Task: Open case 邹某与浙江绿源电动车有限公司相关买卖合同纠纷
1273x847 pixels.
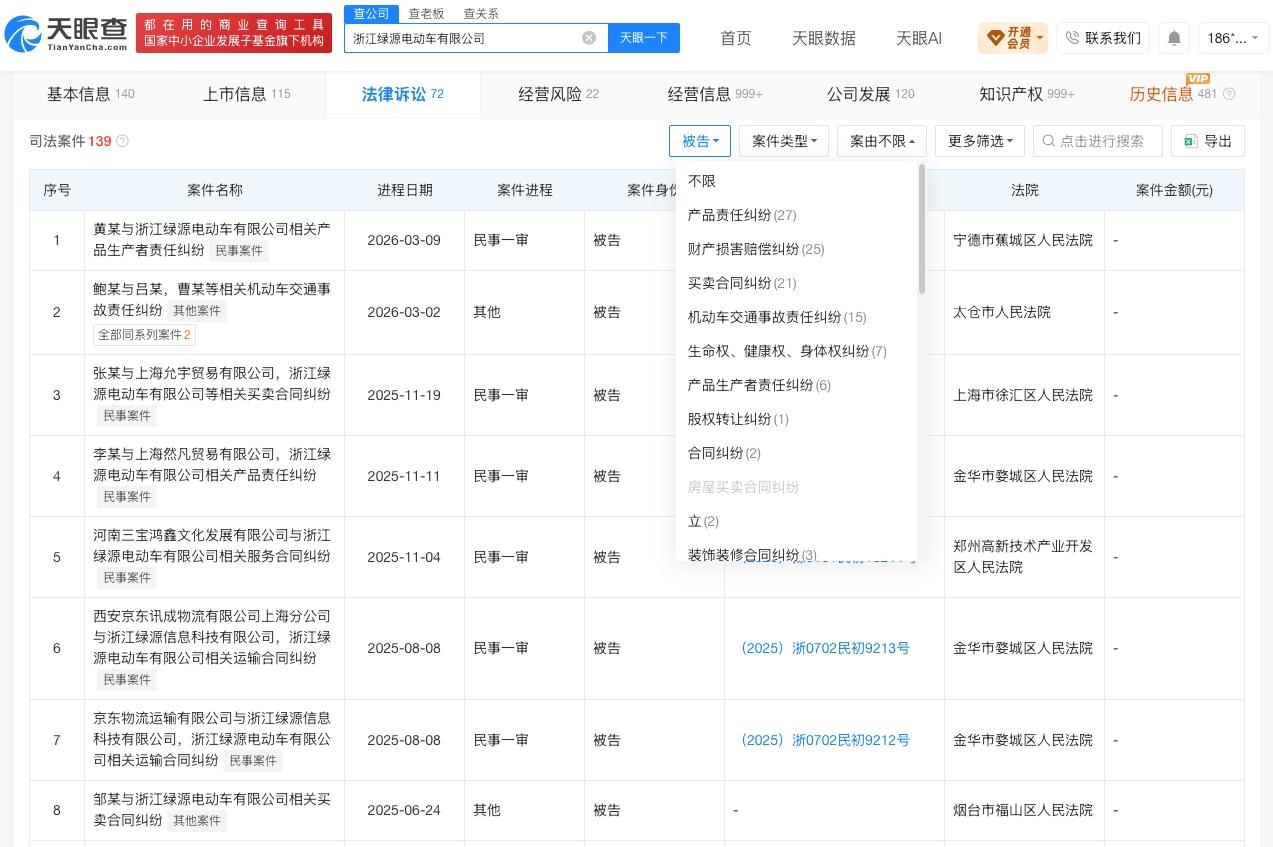Action: 212,810
